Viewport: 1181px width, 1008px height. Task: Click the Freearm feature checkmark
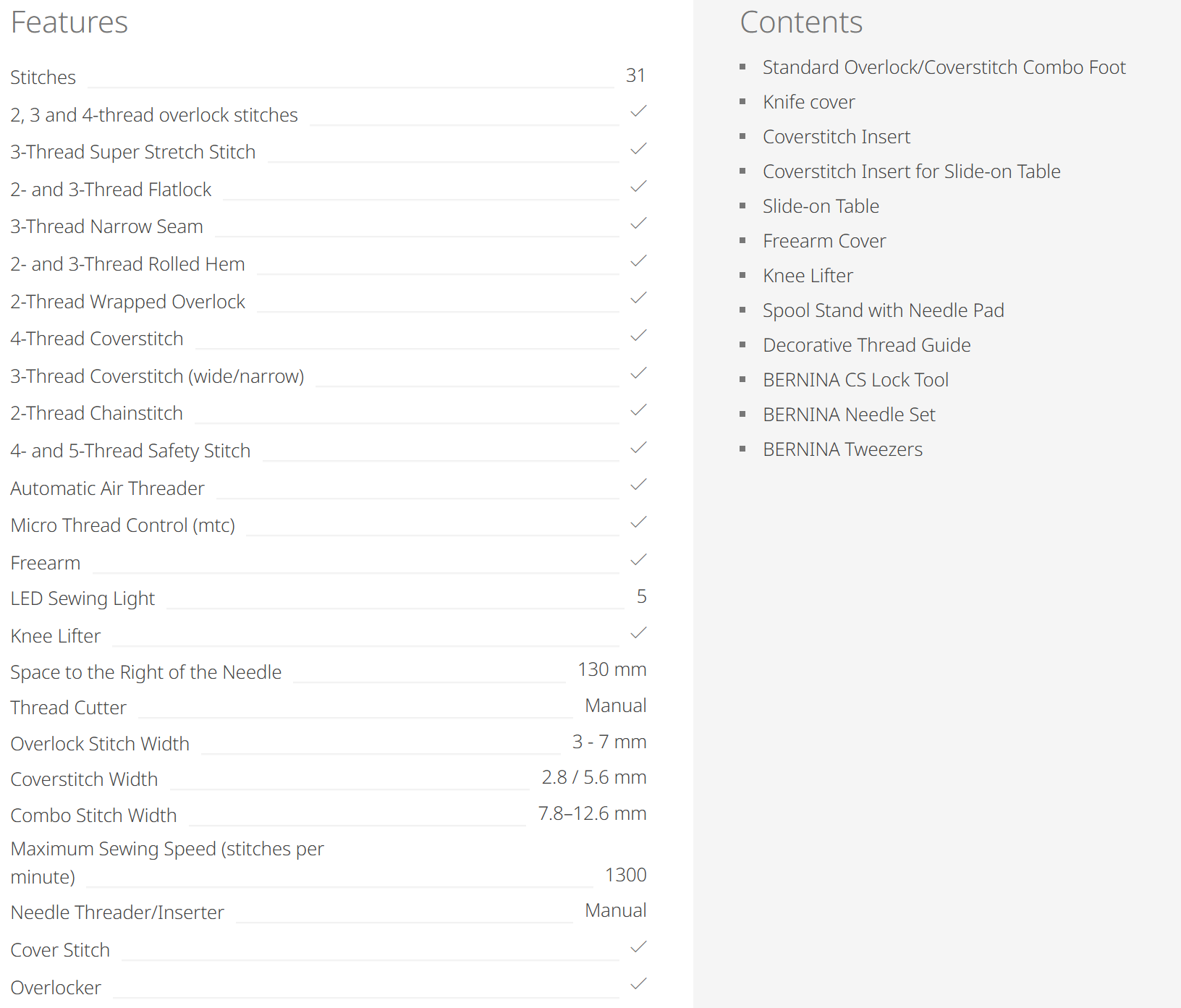coord(638,560)
